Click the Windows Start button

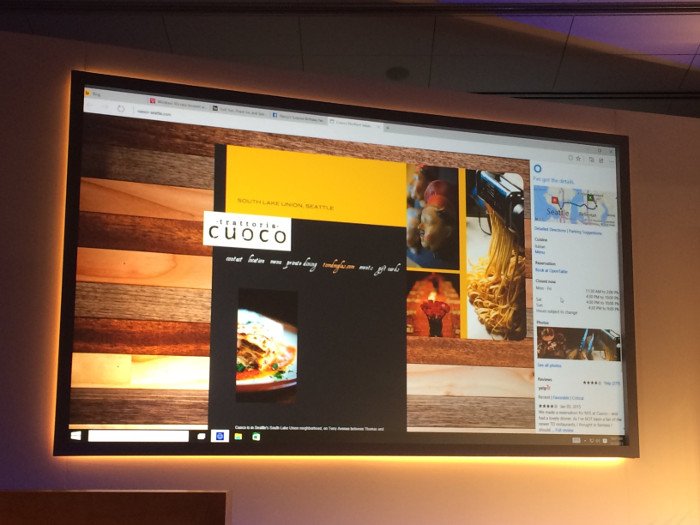(x=76, y=435)
